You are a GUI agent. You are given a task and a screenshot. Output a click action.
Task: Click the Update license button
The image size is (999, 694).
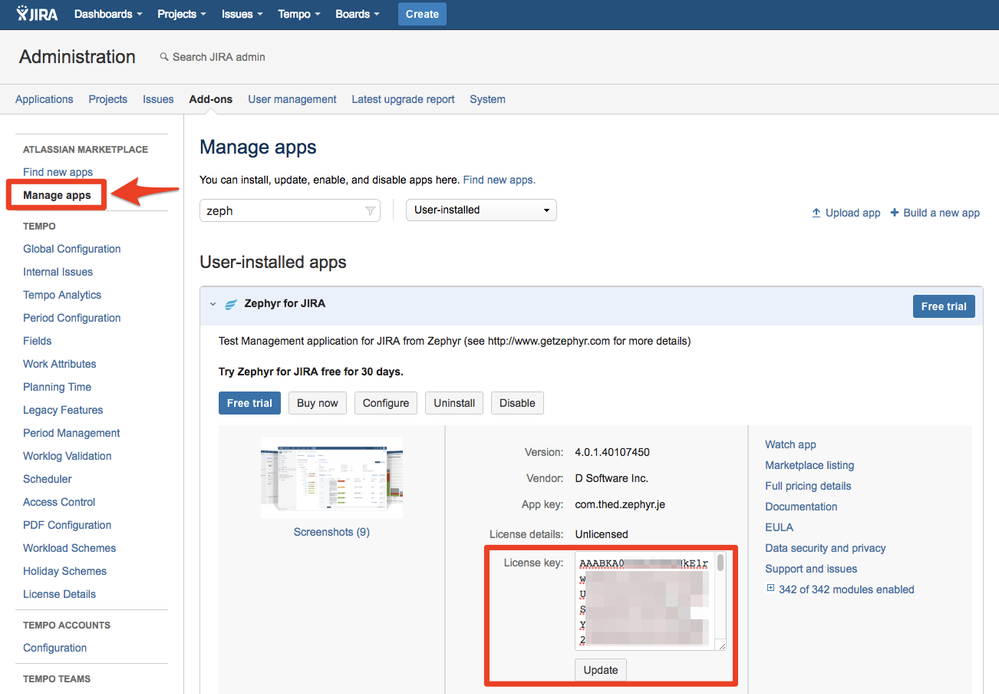coord(601,670)
